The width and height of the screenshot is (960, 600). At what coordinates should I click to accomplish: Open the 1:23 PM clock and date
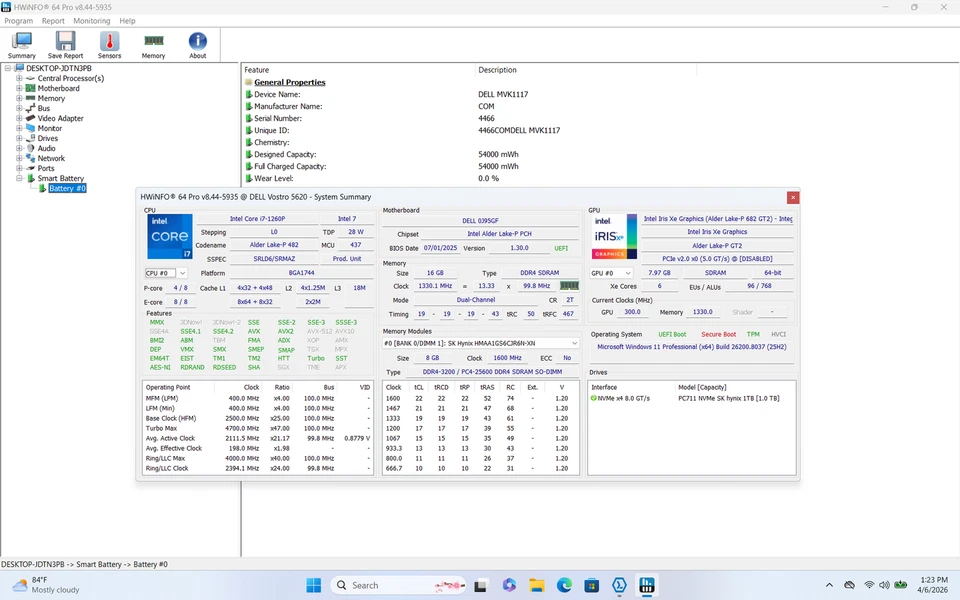[934, 585]
